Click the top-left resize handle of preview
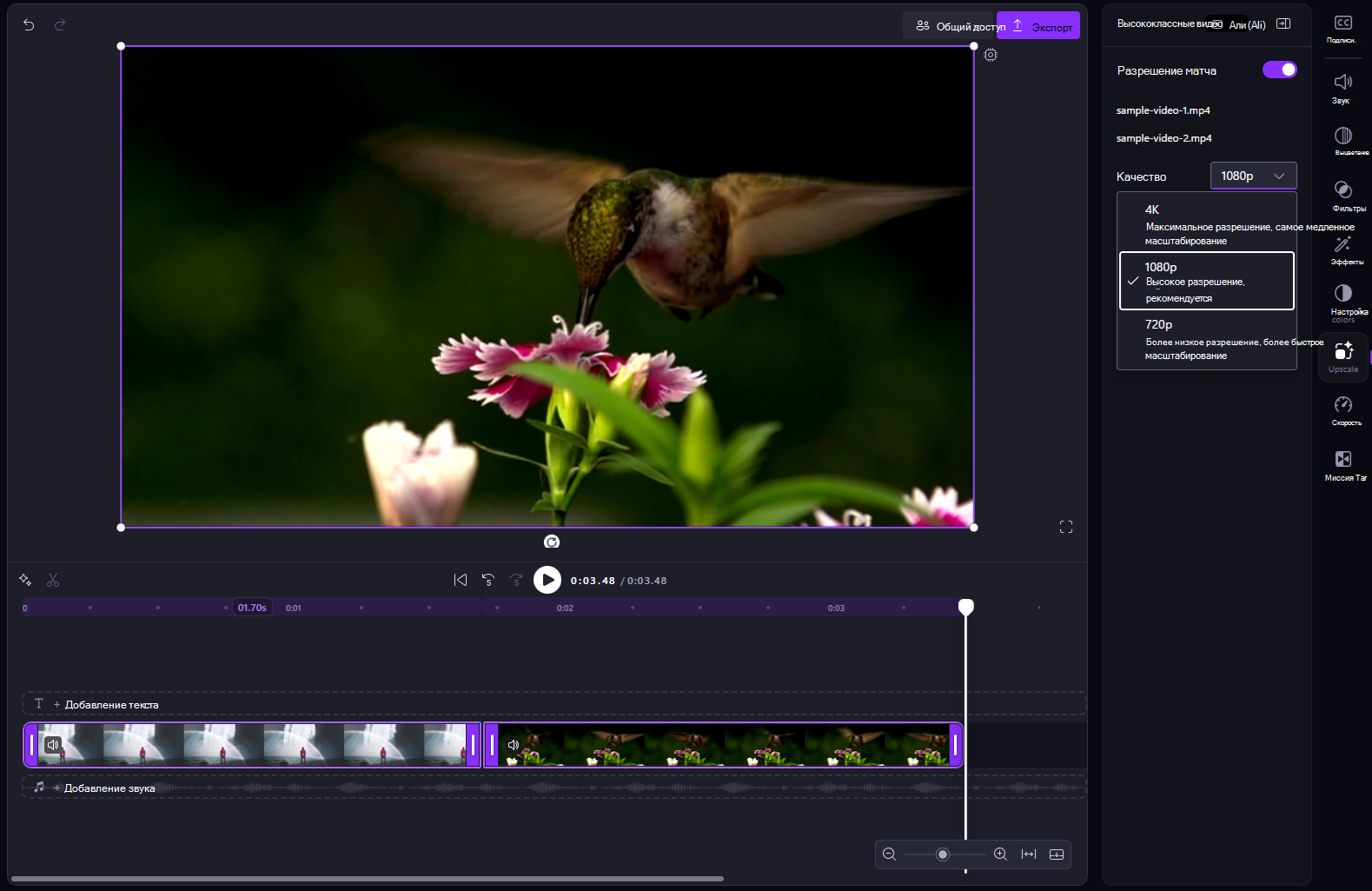 point(121,46)
